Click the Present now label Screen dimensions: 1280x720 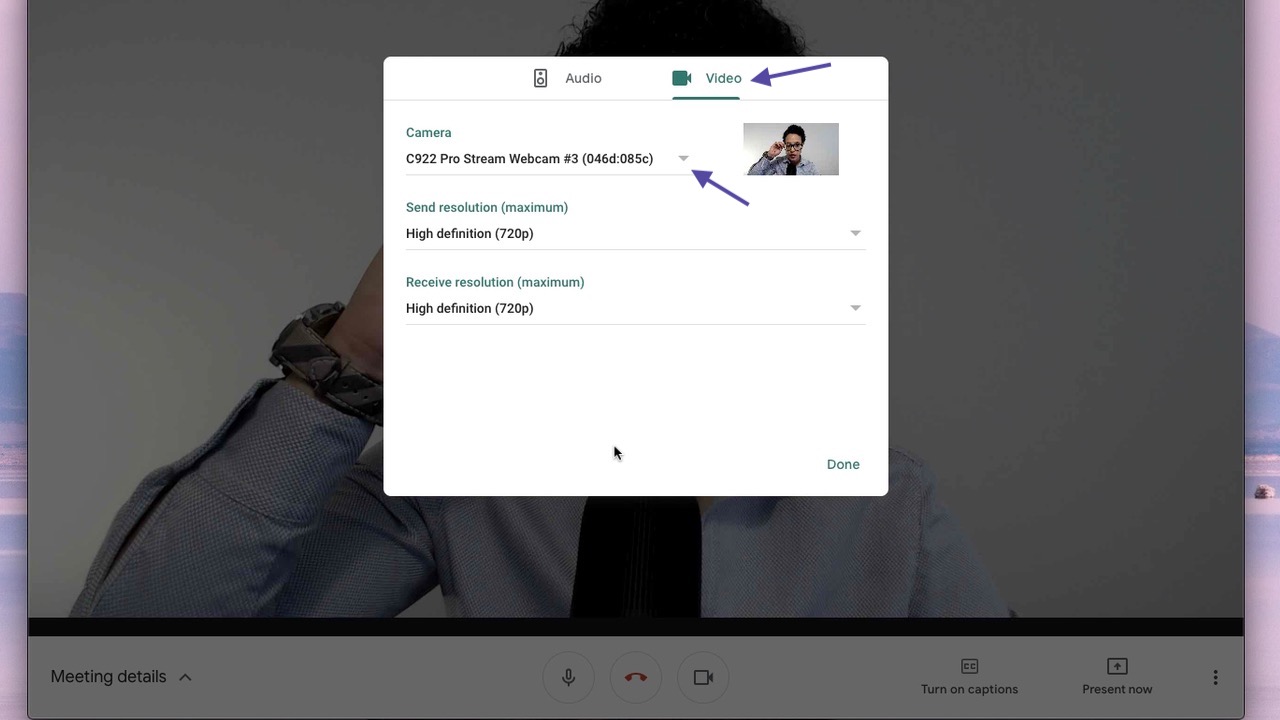(x=1116, y=688)
